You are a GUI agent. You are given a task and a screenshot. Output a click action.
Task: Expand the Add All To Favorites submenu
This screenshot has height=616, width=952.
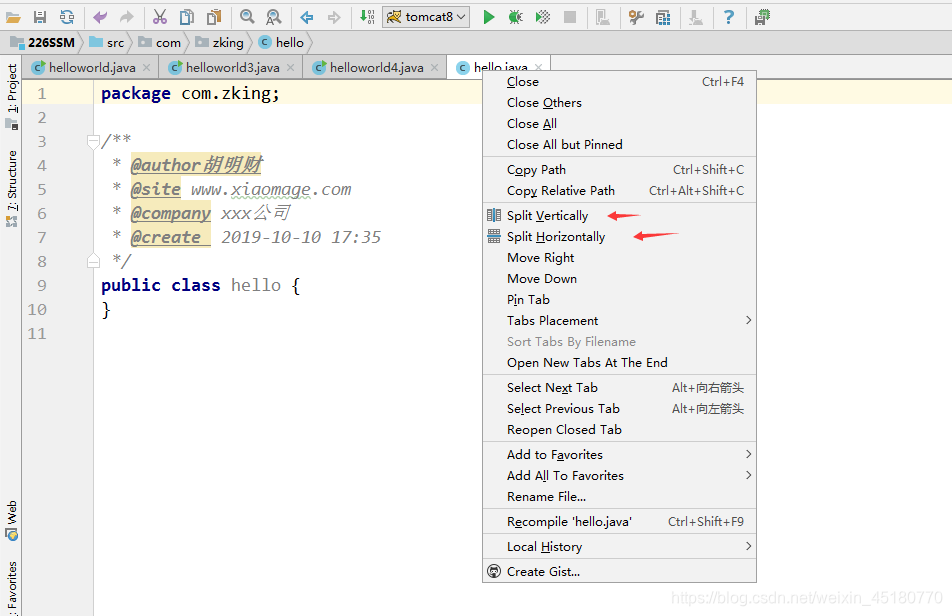pos(619,476)
